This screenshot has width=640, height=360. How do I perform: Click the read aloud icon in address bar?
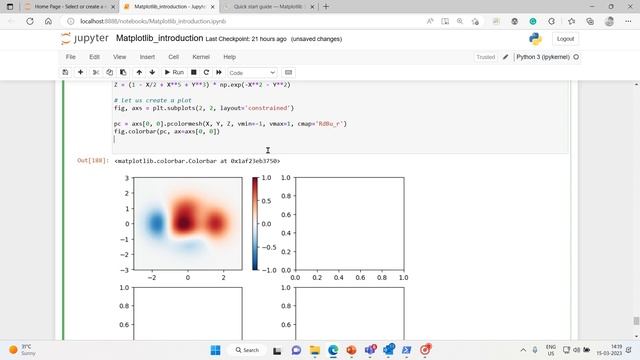tap(430, 21)
